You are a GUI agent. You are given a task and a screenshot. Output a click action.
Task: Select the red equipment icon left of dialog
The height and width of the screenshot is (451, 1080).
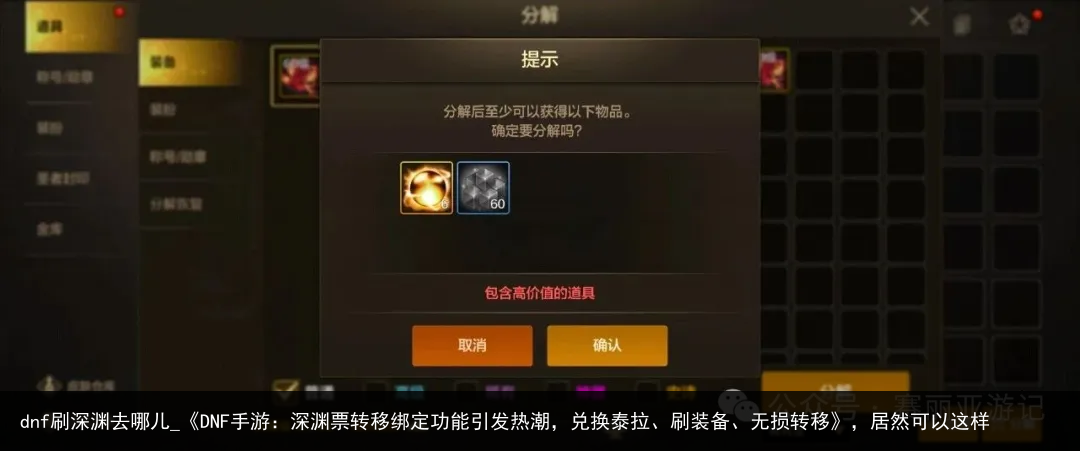(297, 75)
